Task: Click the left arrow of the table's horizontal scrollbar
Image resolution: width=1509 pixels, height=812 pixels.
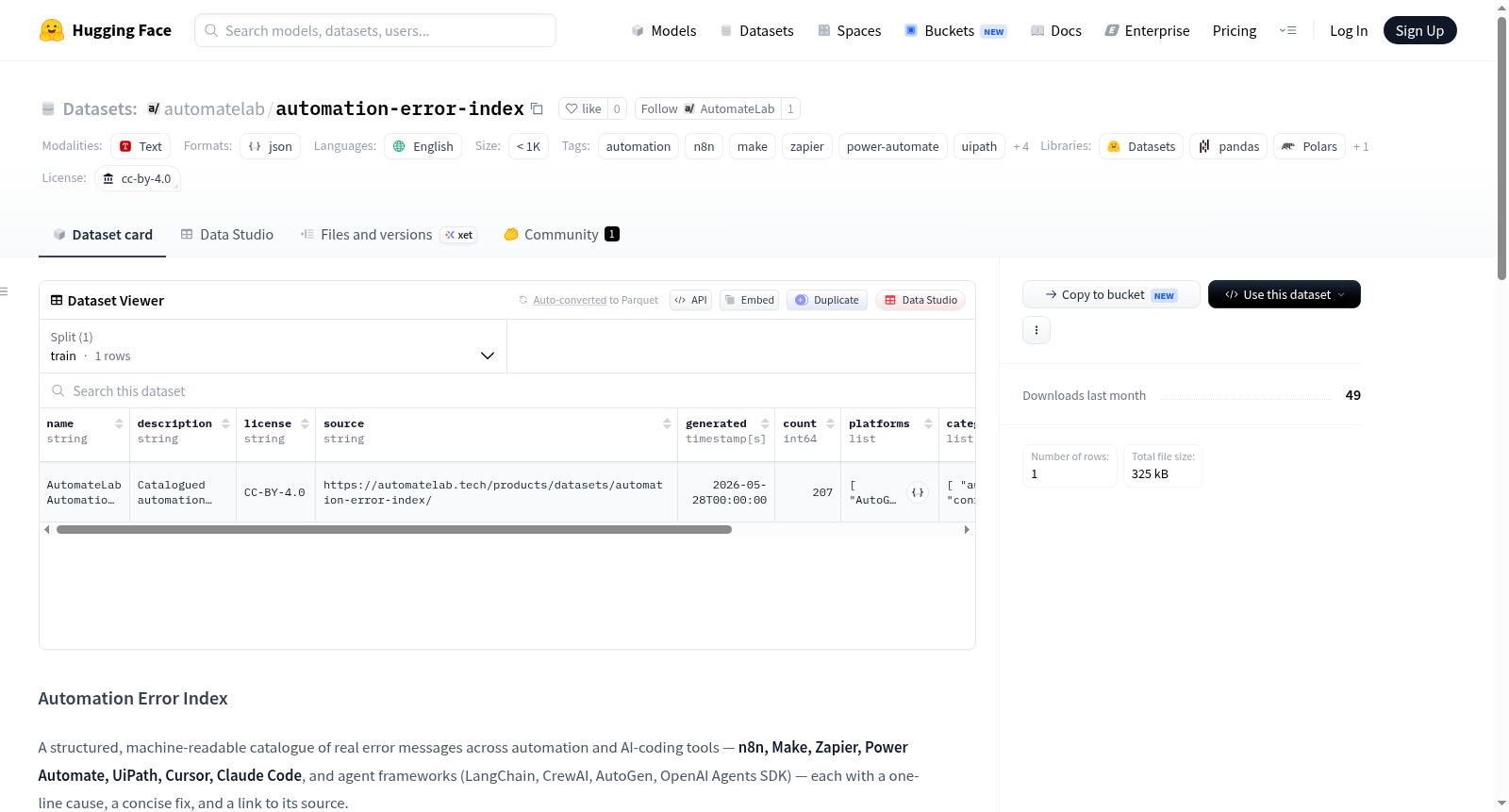Action: pyautogui.click(x=47, y=530)
